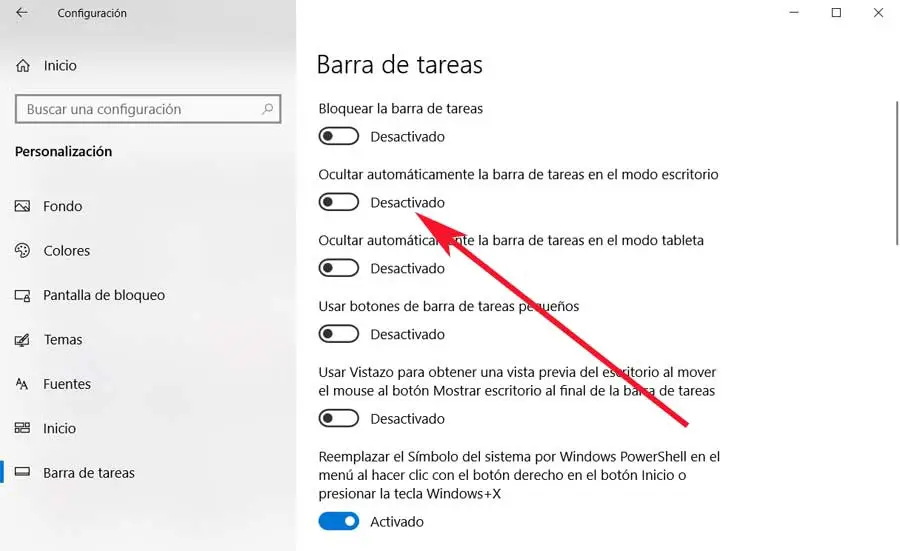The height and width of the screenshot is (551, 900).
Task: Enable the Vistazo desktop preview switch
Action: [339, 418]
